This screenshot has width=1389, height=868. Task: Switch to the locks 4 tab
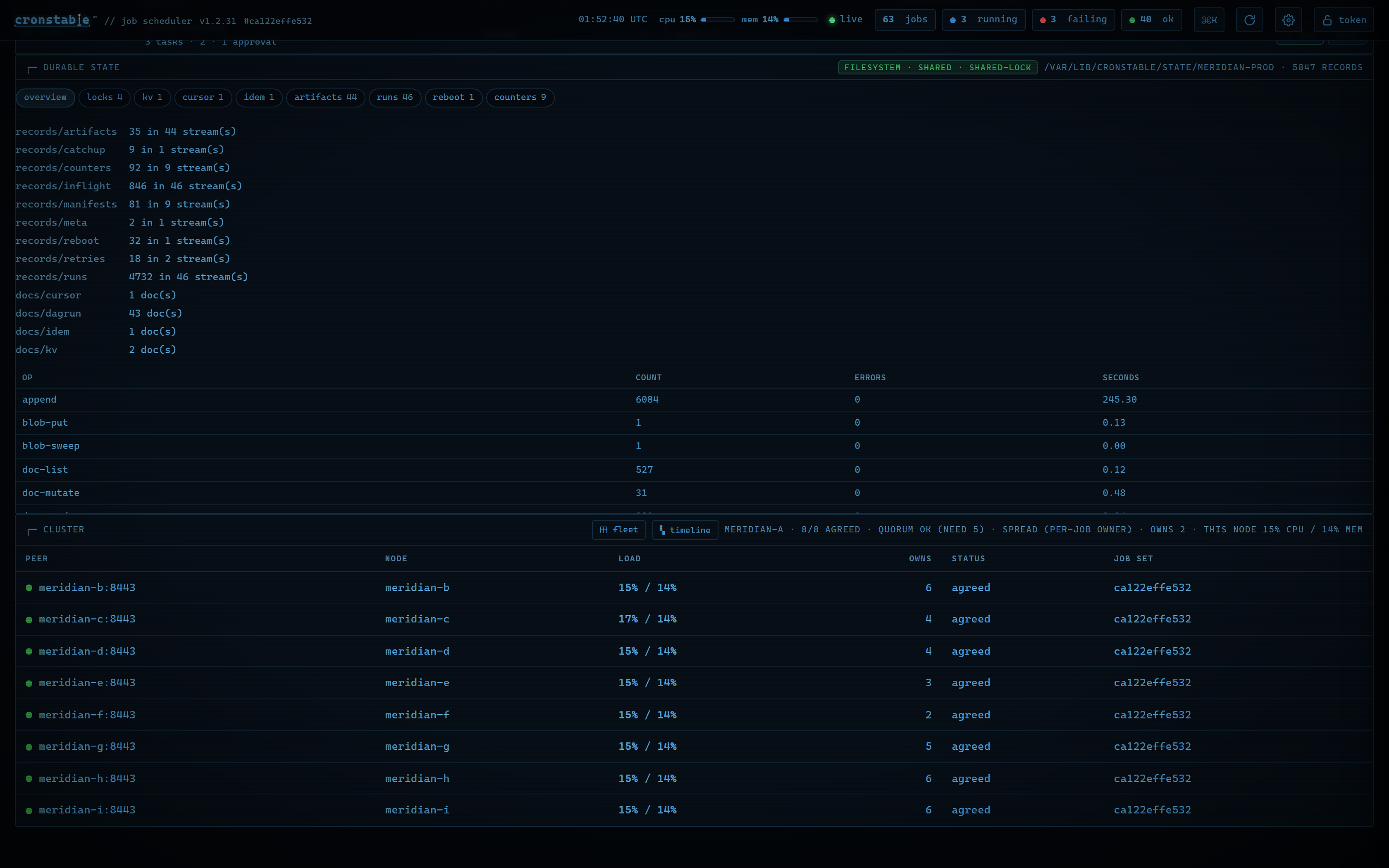[105, 98]
